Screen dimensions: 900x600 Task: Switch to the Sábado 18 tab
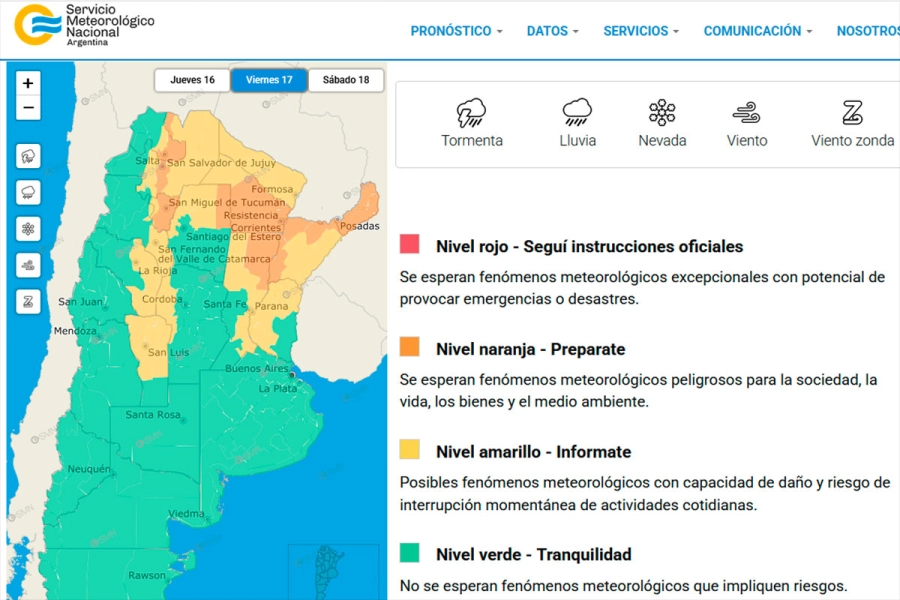click(346, 80)
